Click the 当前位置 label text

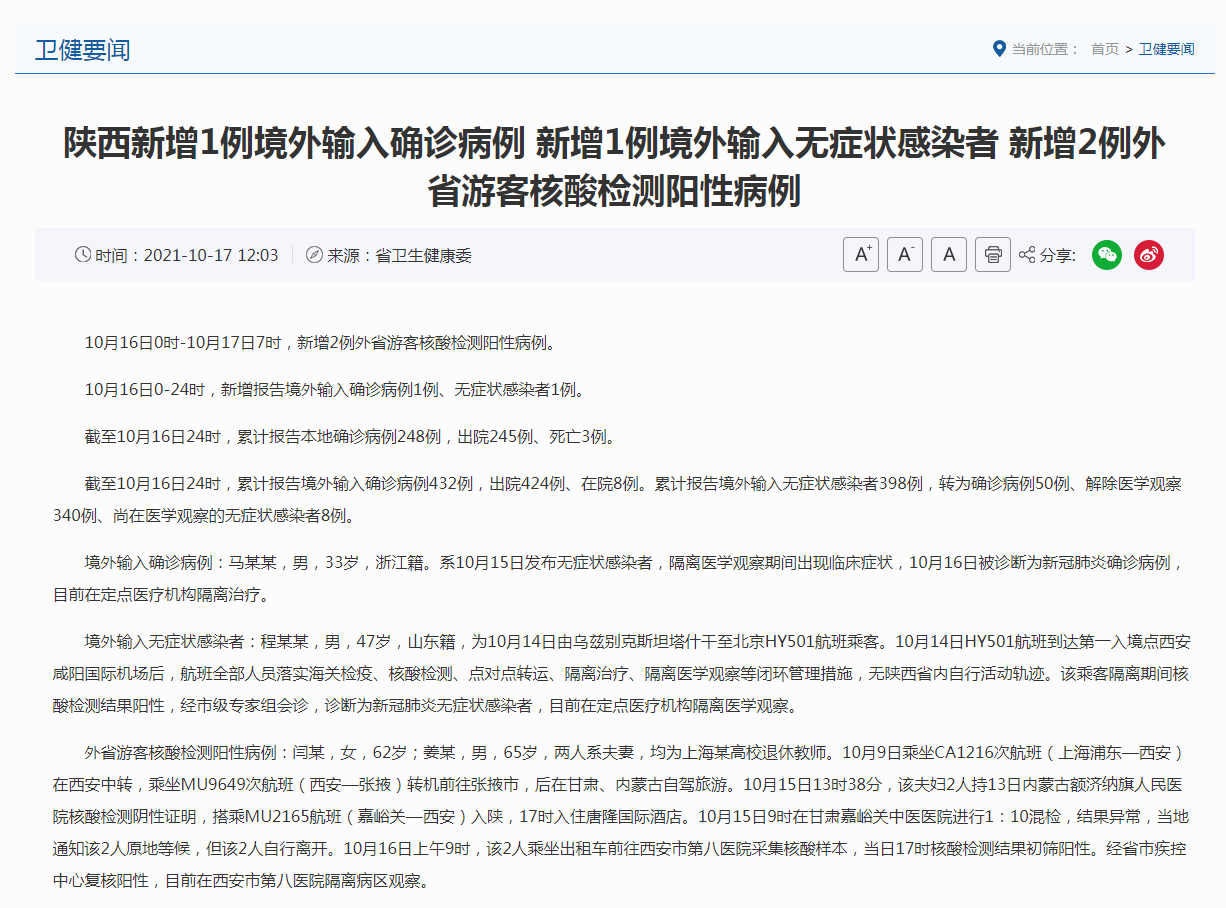[x=1045, y=49]
